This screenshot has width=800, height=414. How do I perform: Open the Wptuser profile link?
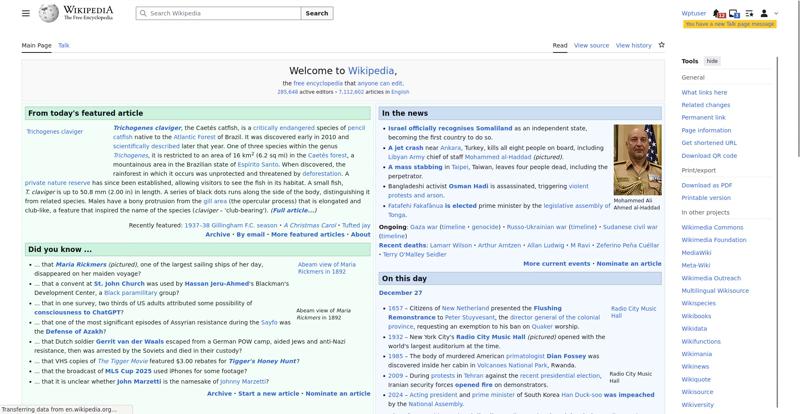coord(693,13)
